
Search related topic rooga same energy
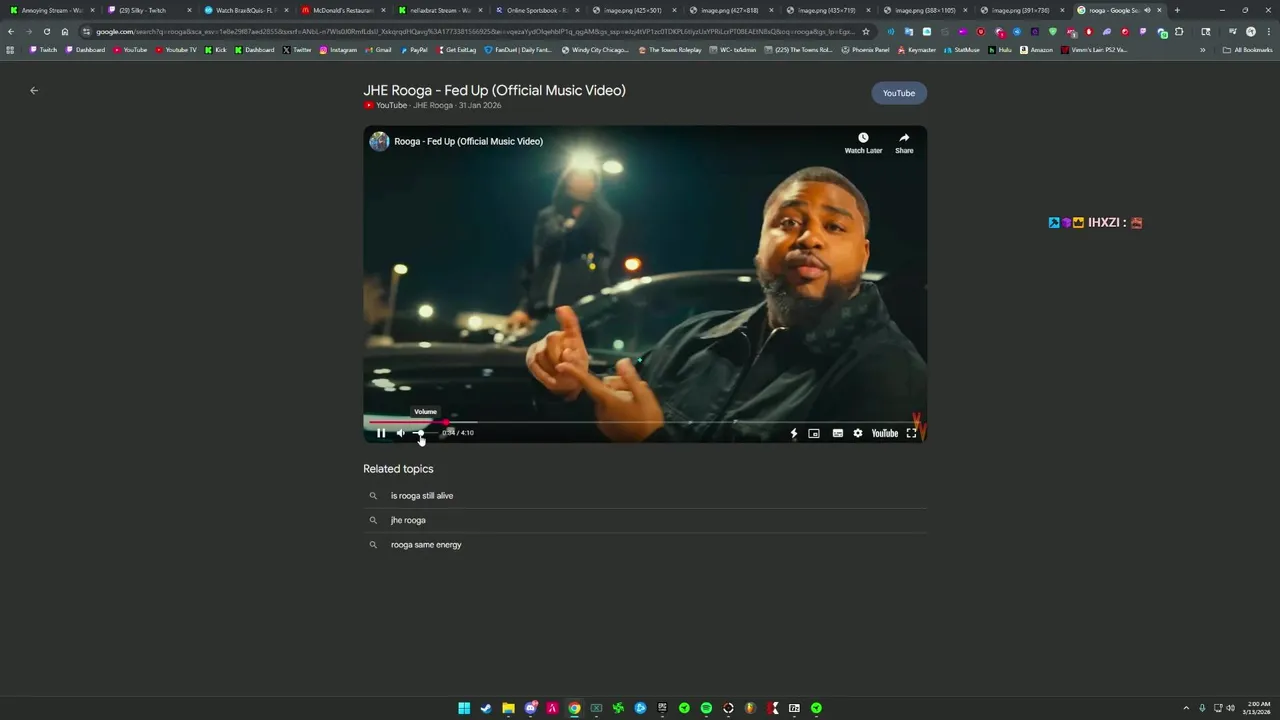(x=645, y=545)
